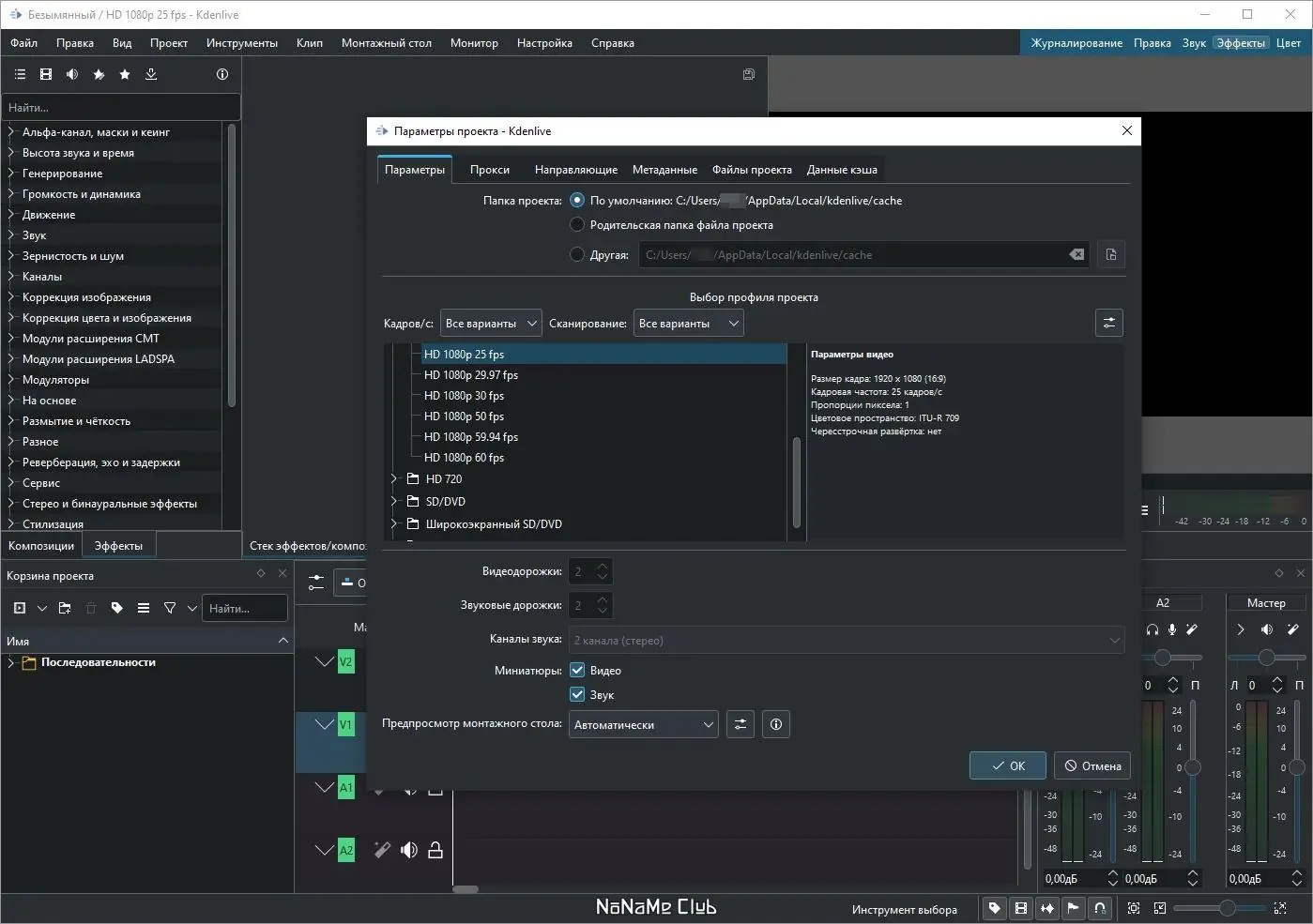Open the manage project profiles icon button
This screenshot has height=924, width=1313.
point(1109,323)
